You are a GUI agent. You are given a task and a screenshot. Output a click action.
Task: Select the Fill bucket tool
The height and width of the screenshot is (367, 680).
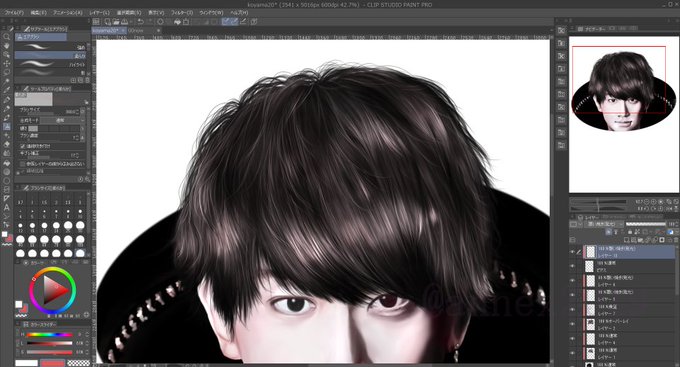[7, 163]
